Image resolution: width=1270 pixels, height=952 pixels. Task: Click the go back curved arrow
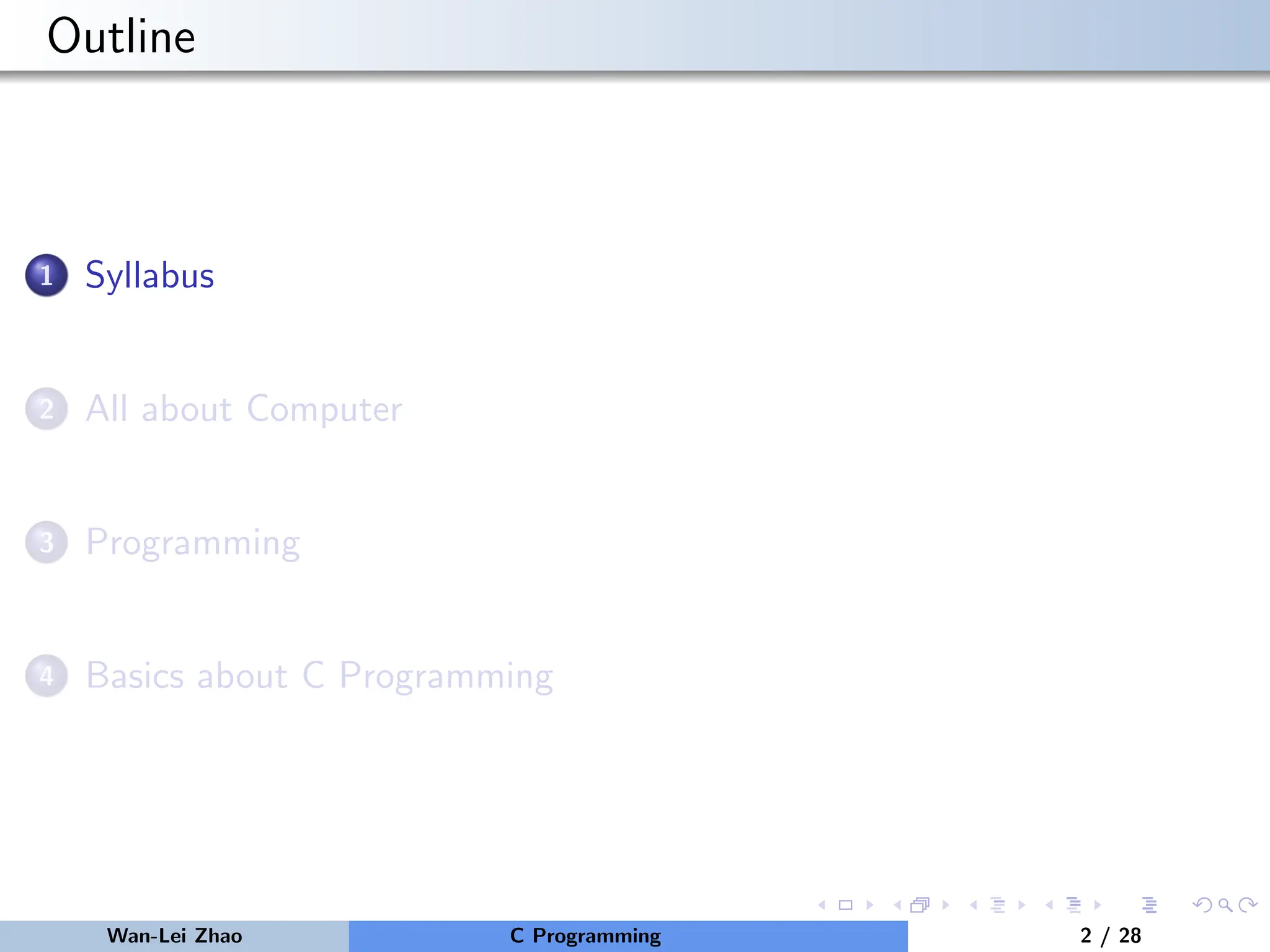1202,905
